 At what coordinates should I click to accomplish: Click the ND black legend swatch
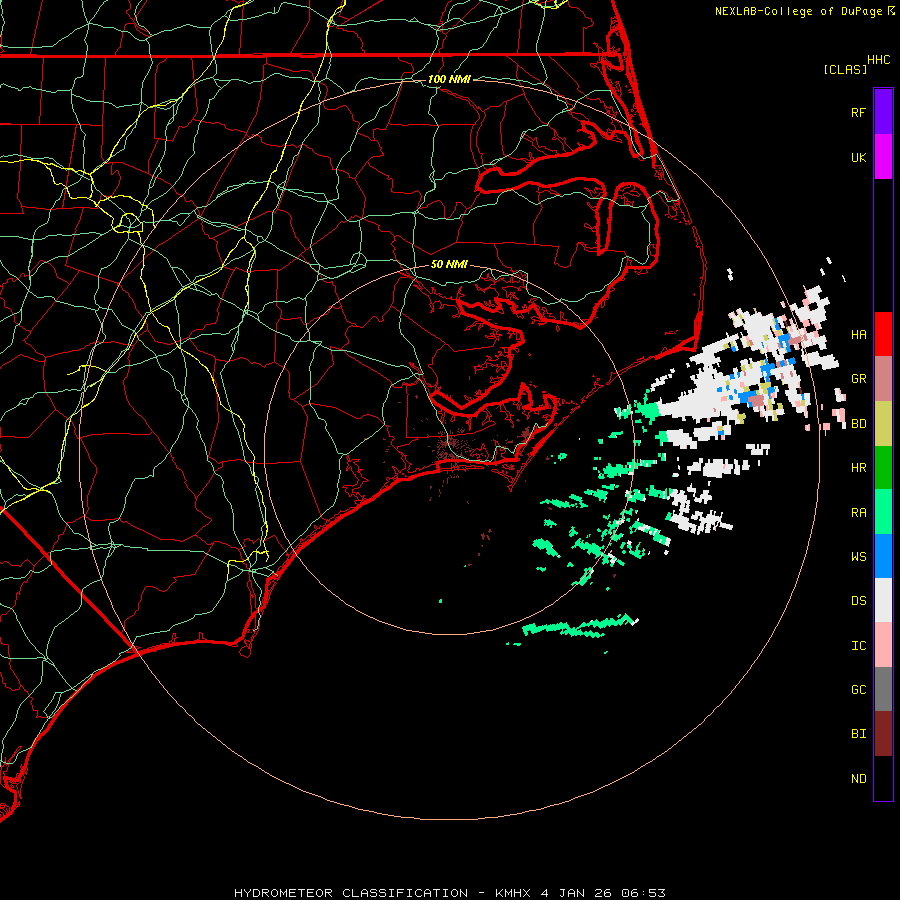(x=883, y=778)
